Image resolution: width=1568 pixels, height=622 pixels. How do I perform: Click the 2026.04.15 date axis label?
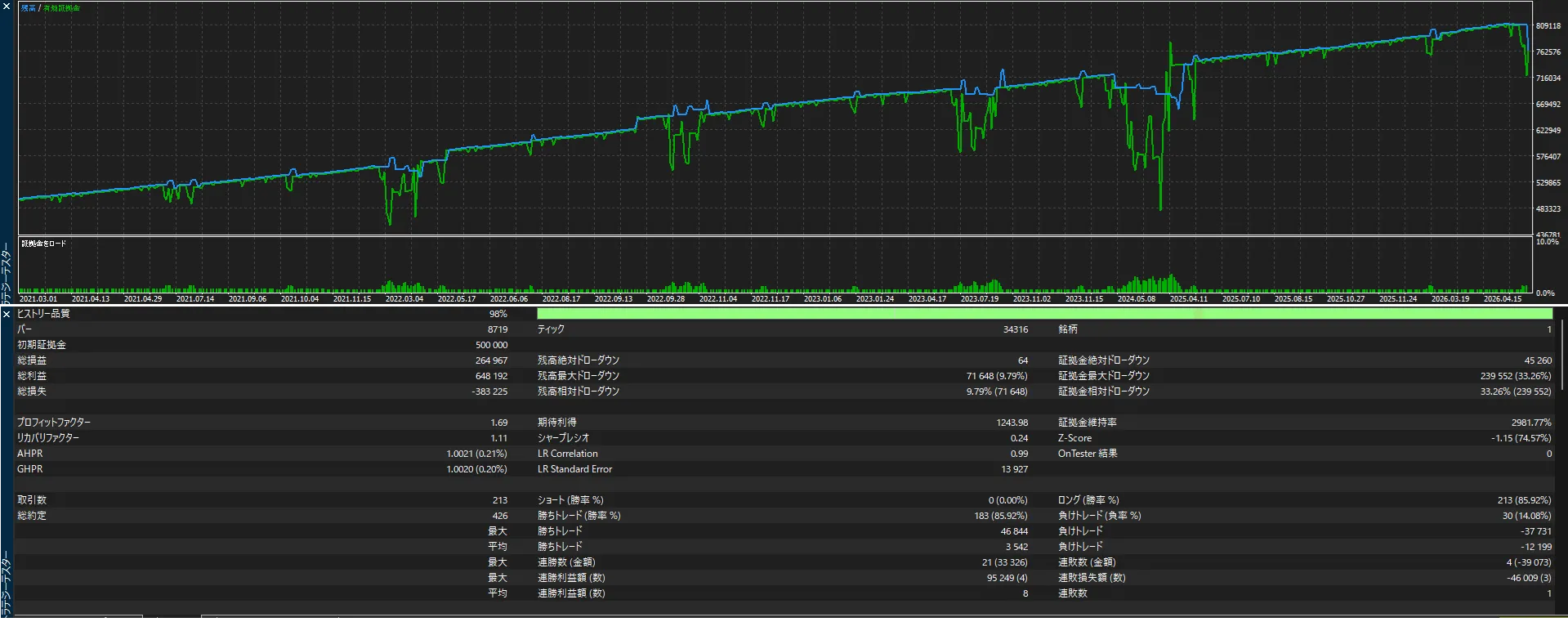(1502, 299)
